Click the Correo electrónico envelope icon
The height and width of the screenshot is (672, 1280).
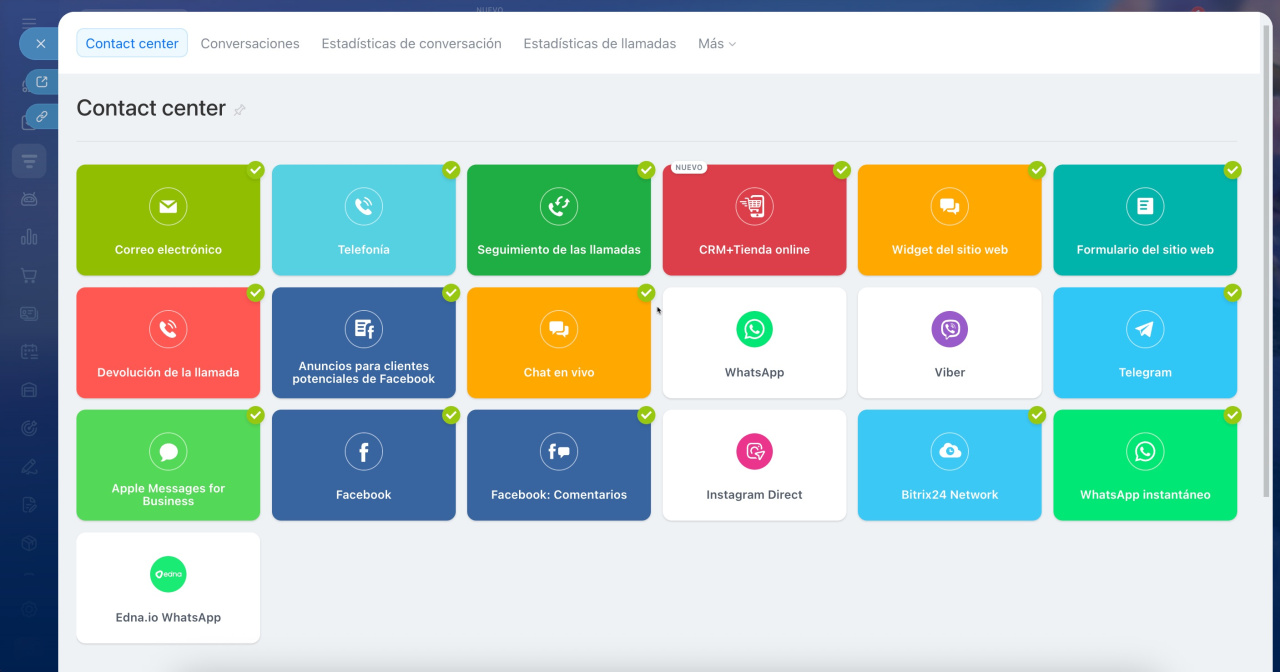pos(168,207)
